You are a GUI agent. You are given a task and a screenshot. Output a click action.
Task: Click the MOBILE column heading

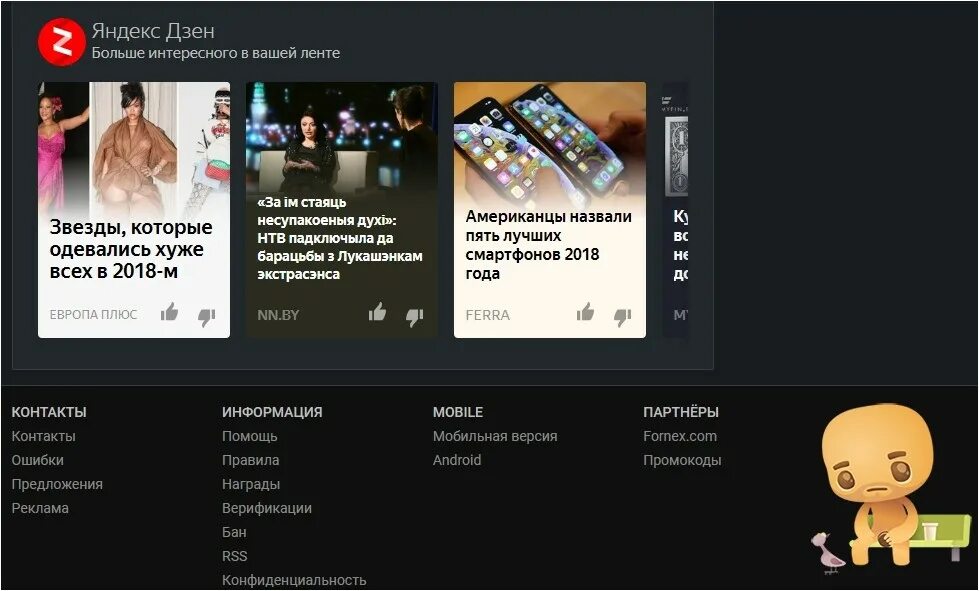tap(458, 412)
